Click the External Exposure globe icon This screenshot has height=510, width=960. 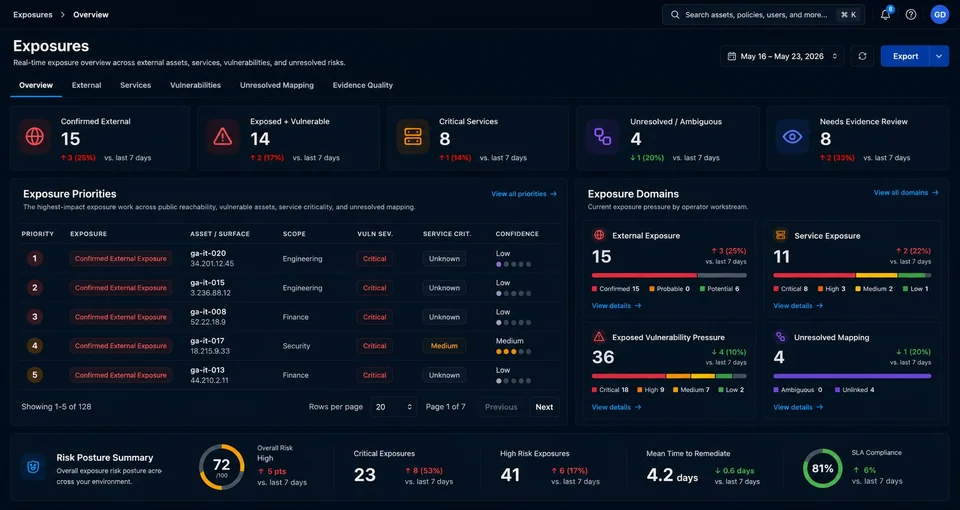pos(599,235)
